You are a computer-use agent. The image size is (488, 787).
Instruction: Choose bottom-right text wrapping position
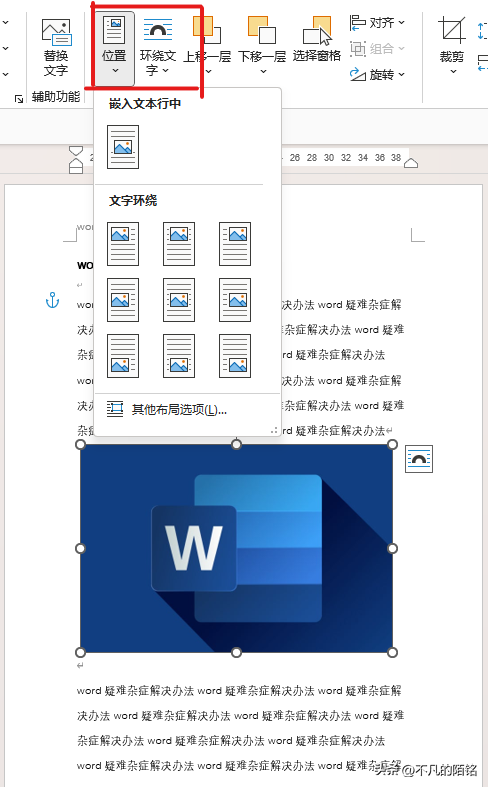(x=235, y=356)
